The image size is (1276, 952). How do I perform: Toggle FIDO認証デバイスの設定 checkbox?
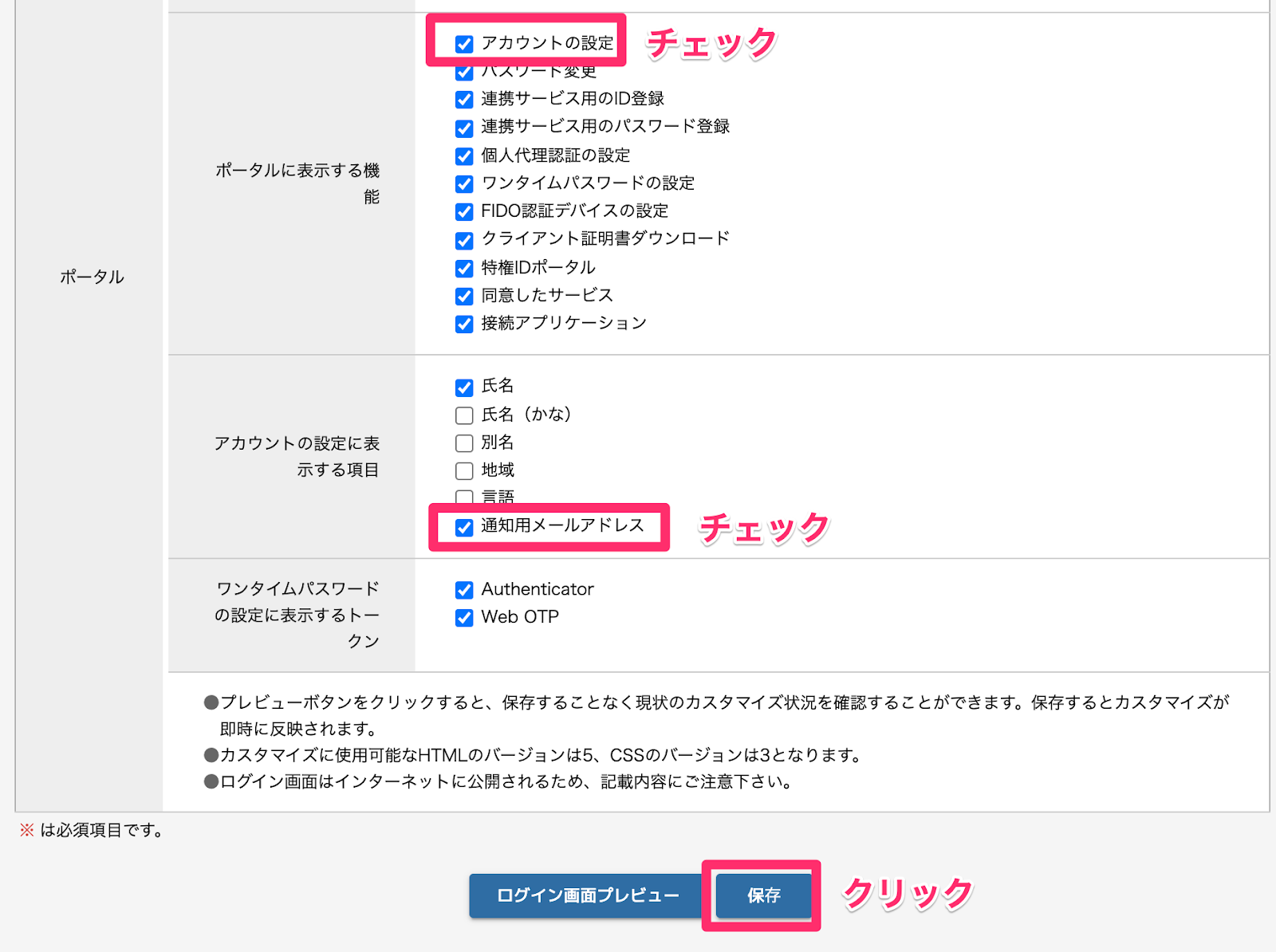coord(464,212)
